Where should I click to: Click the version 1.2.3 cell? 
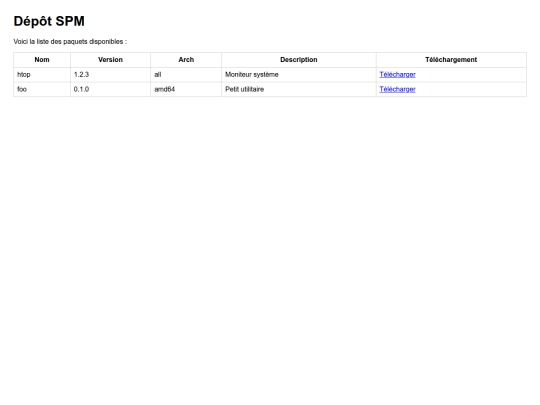tap(111, 75)
